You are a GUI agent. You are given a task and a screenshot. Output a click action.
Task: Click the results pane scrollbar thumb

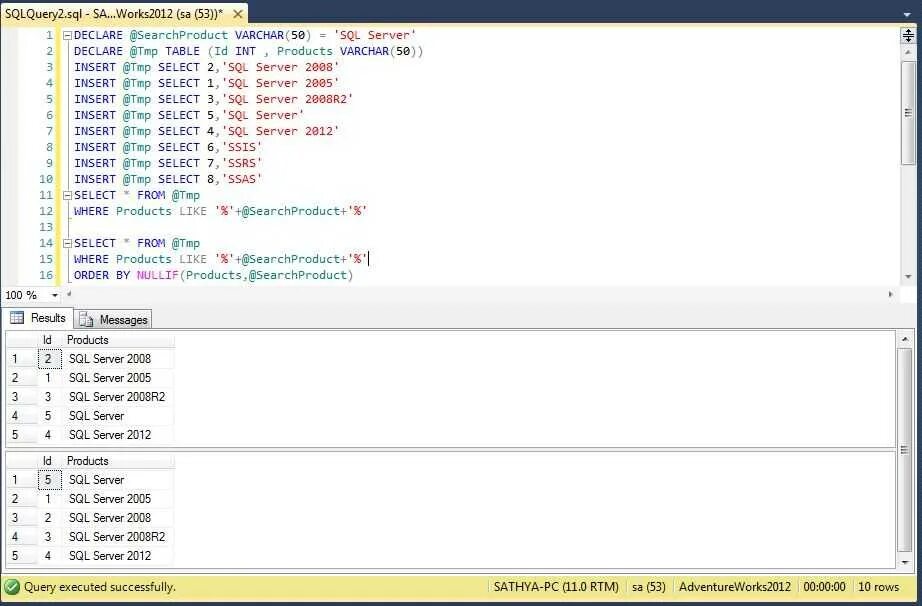(x=904, y=450)
